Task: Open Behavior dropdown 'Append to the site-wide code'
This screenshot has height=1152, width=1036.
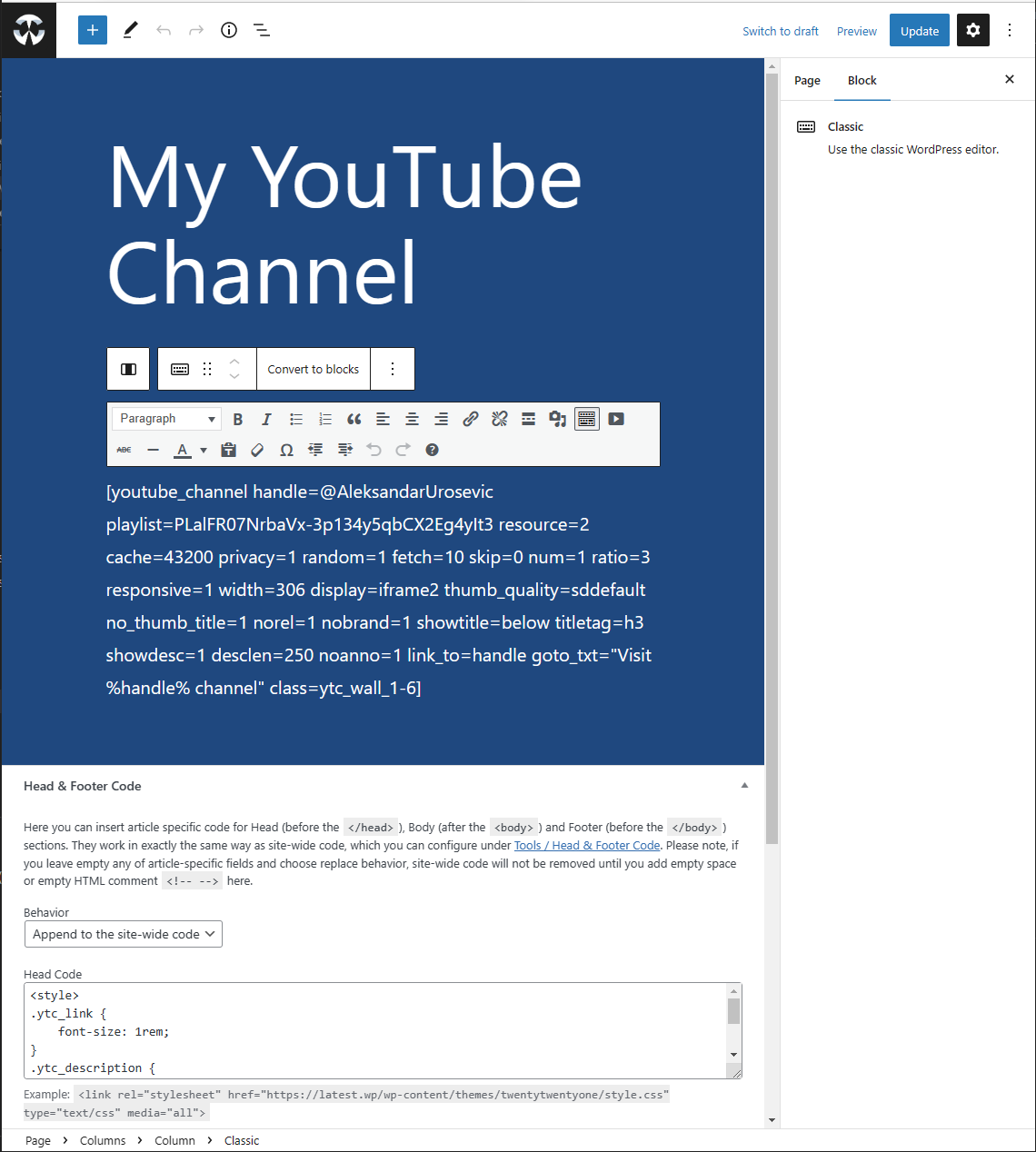Action: coord(124,934)
